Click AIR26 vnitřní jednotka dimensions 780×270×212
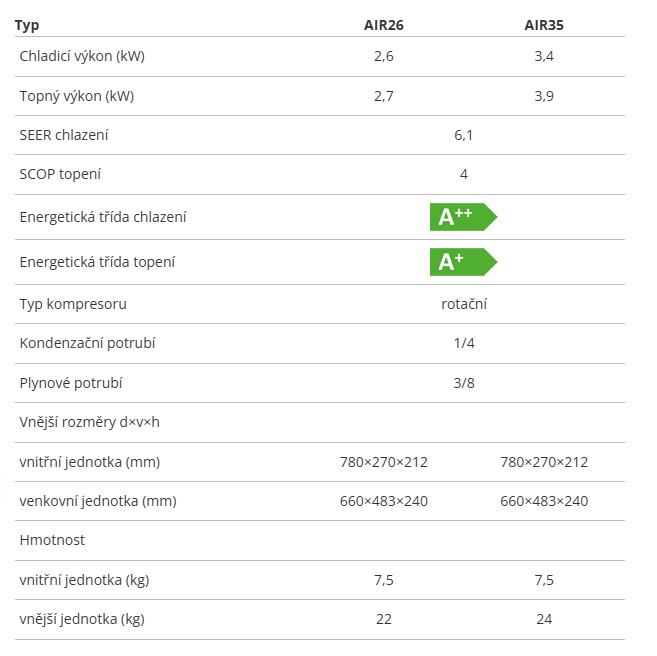657x656 pixels. click(383, 462)
